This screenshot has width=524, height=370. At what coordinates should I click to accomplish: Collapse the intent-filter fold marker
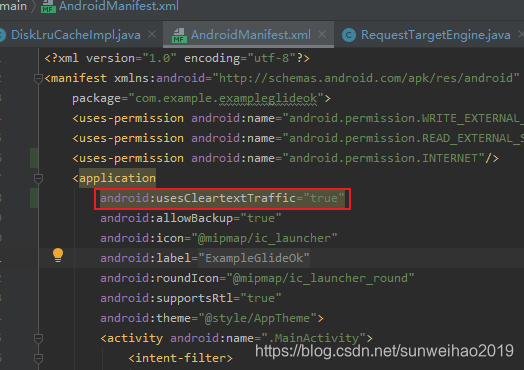[38, 359]
